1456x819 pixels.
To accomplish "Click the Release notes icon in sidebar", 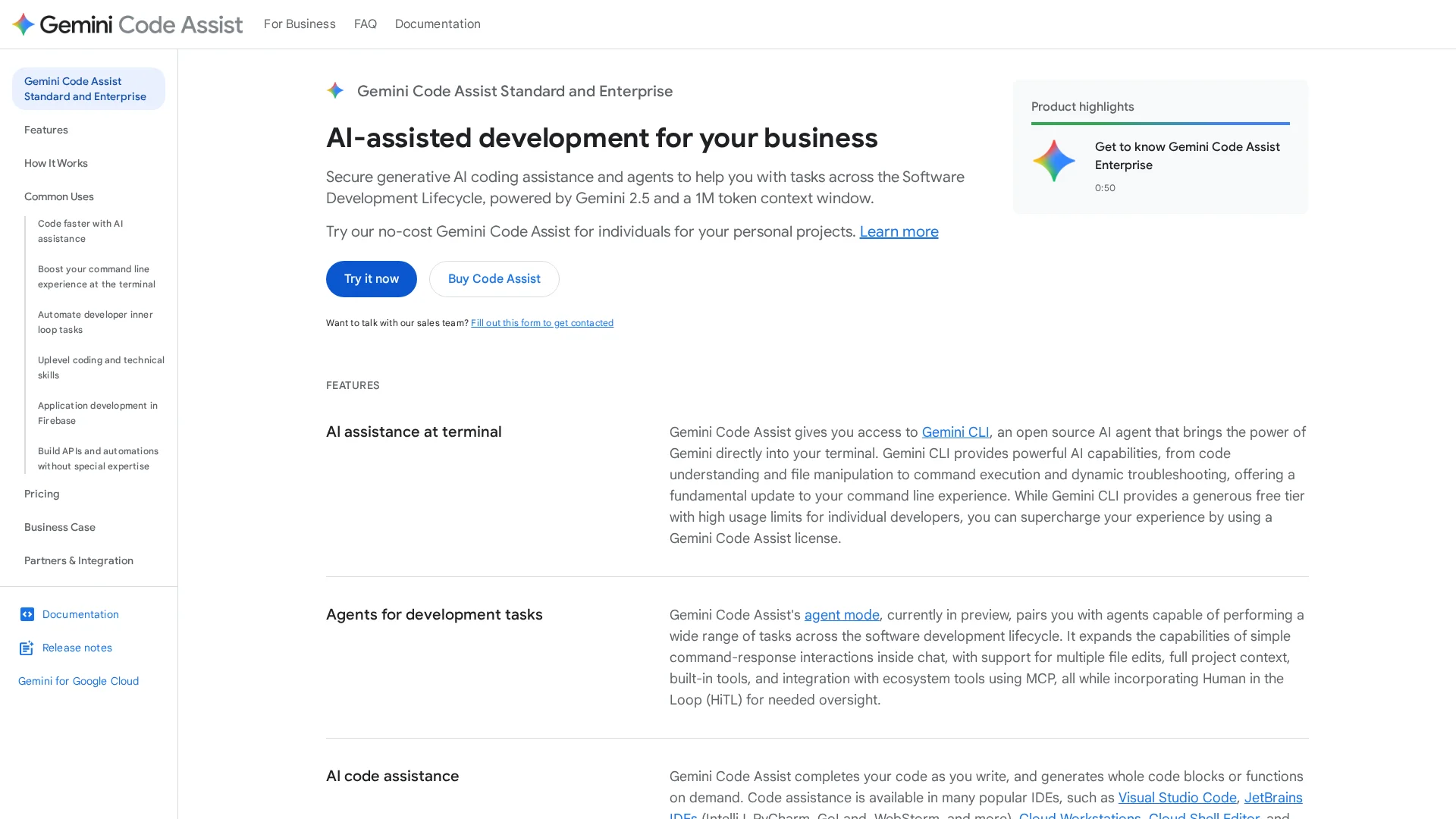I will 27,648.
